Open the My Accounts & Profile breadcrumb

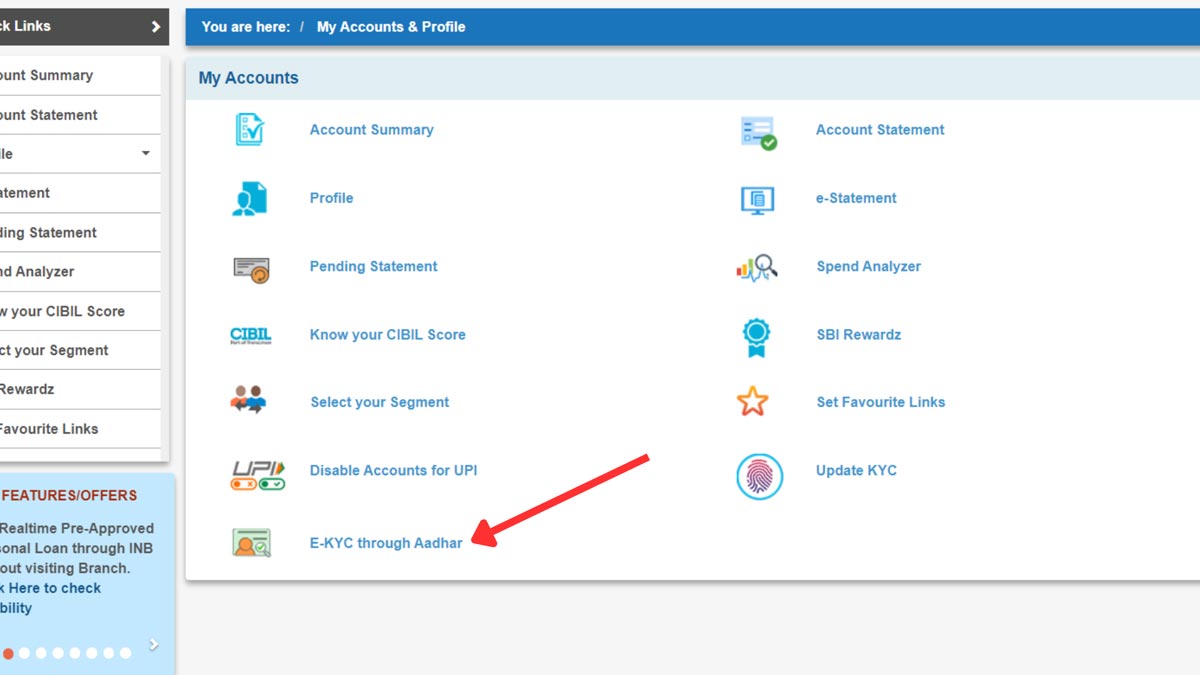coord(391,26)
